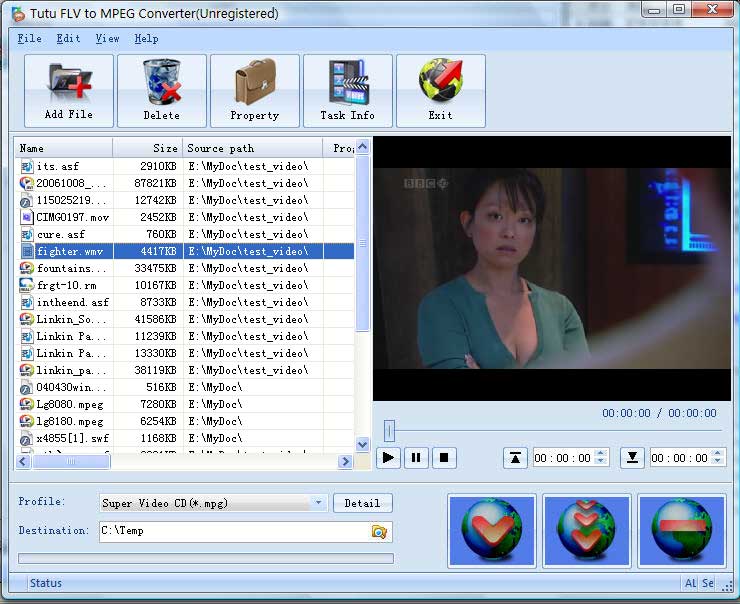Decrease the start time stepper
Viewport: 740px width, 604px height.
(601, 461)
